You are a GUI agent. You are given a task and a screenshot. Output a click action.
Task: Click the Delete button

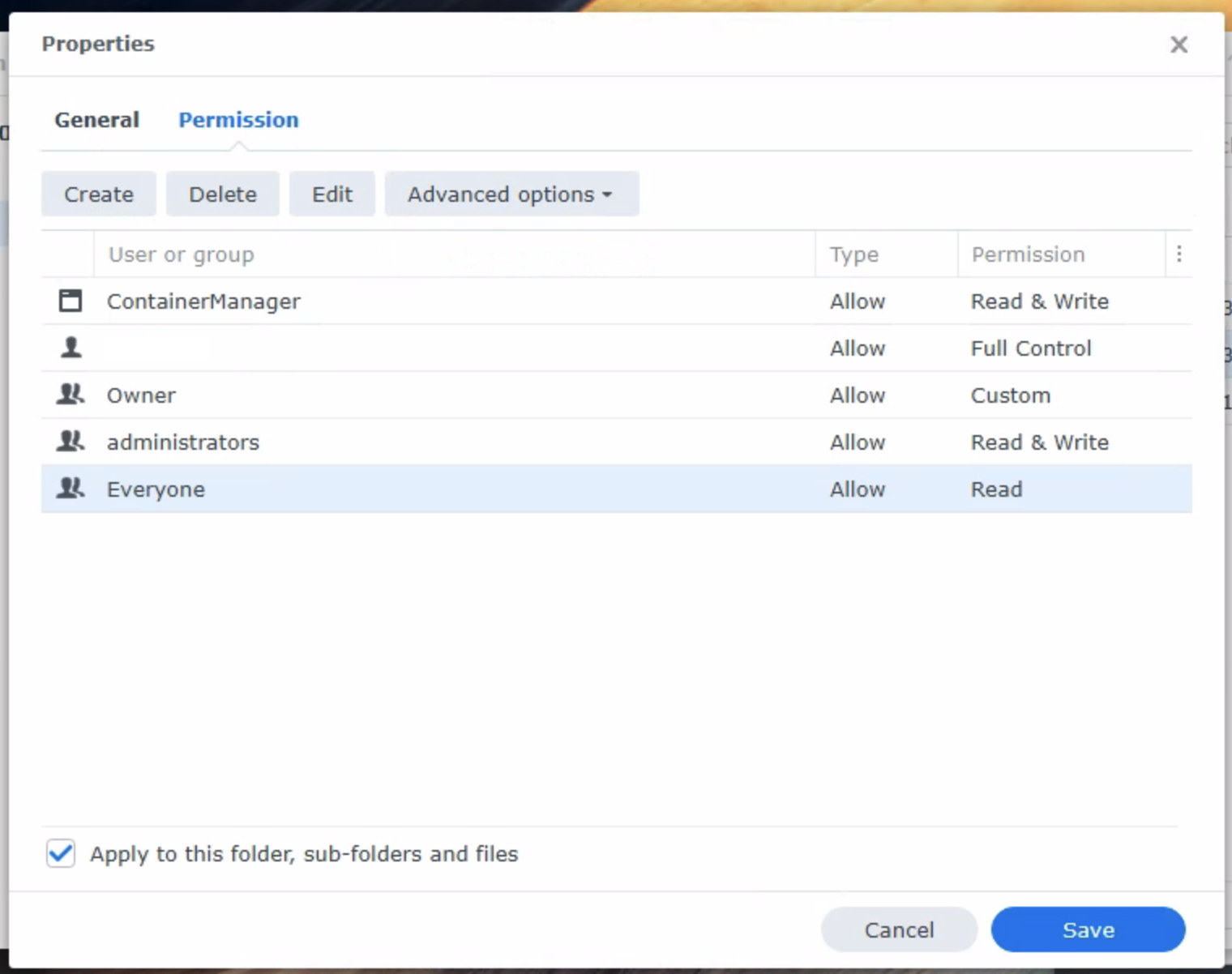[x=223, y=194]
